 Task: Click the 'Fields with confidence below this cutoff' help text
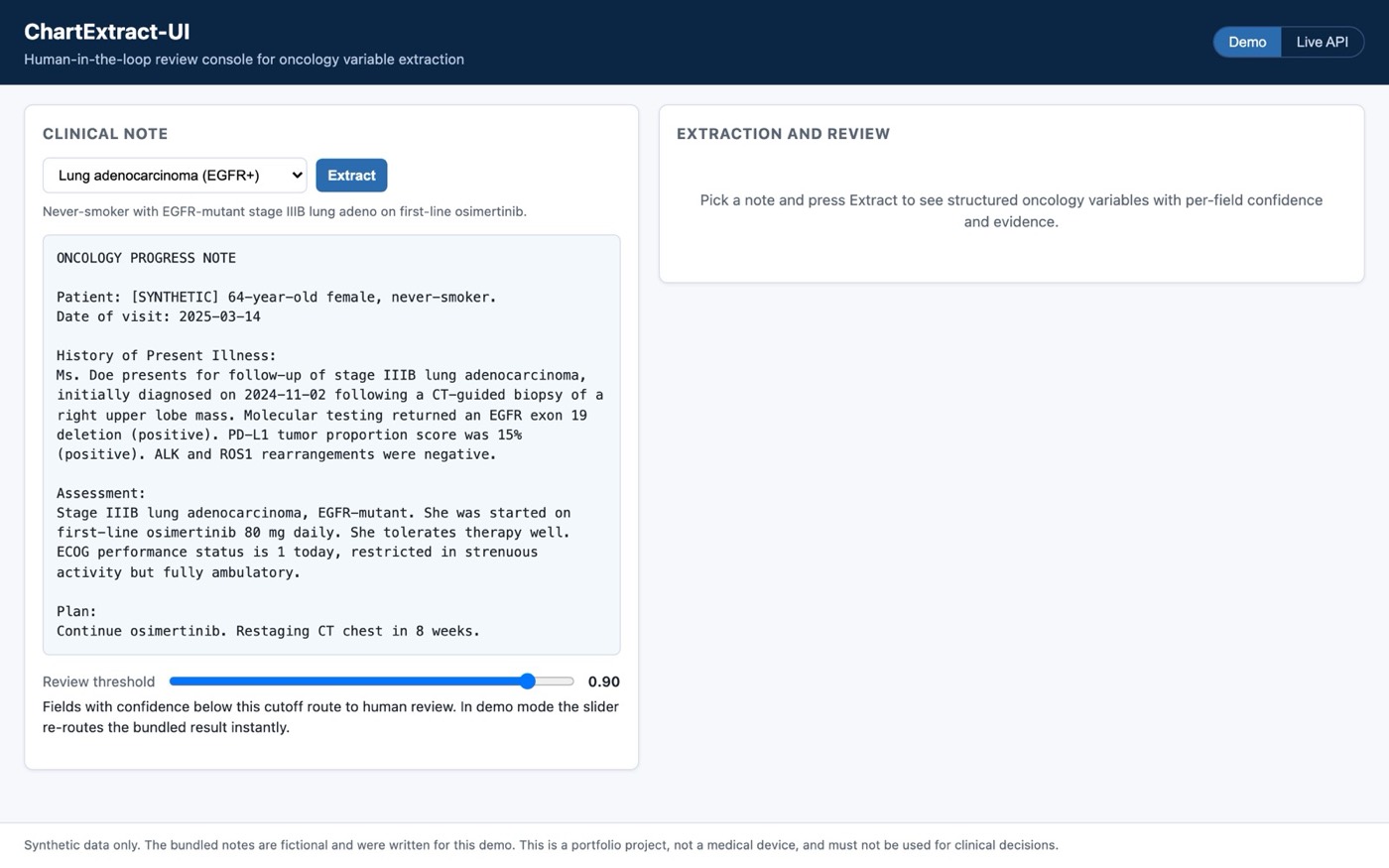[x=330, y=717]
